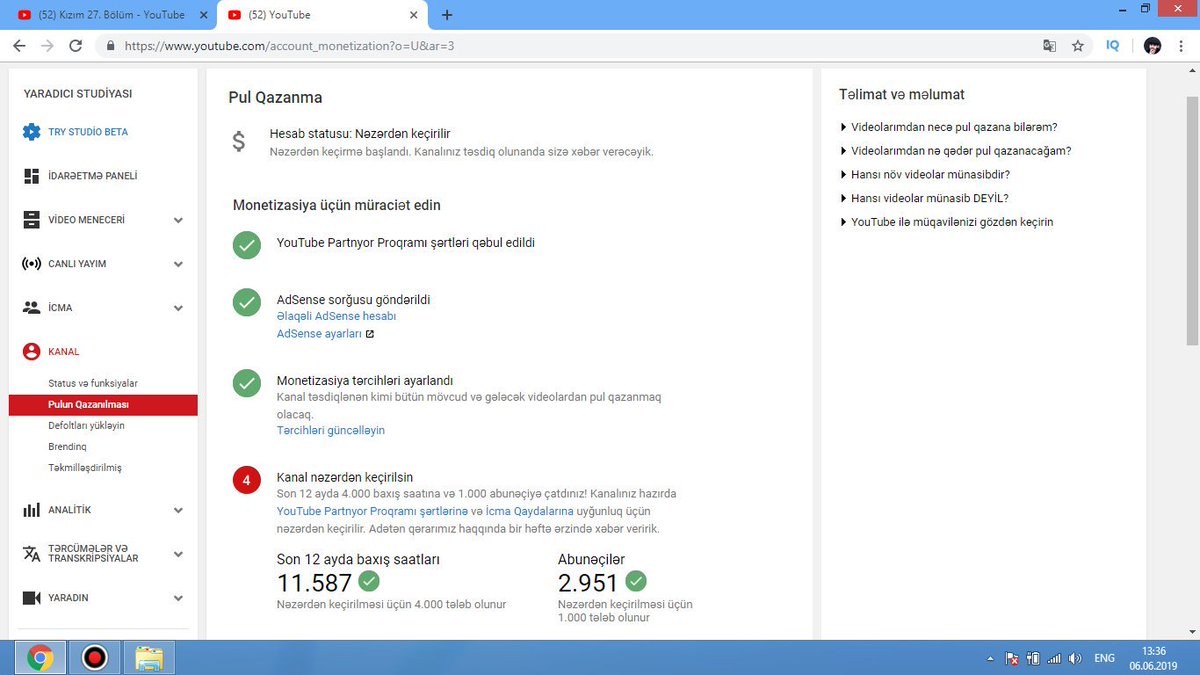
Task: Open the Chrome profile avatar
Action: pyautogui.click(x=1152, y=46)
